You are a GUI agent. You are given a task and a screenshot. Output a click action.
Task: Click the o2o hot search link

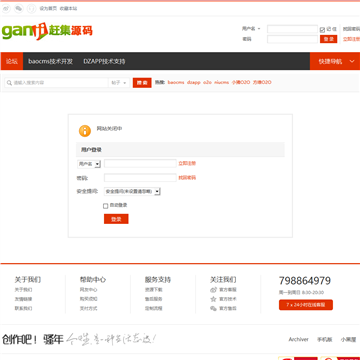pos(207,82)
